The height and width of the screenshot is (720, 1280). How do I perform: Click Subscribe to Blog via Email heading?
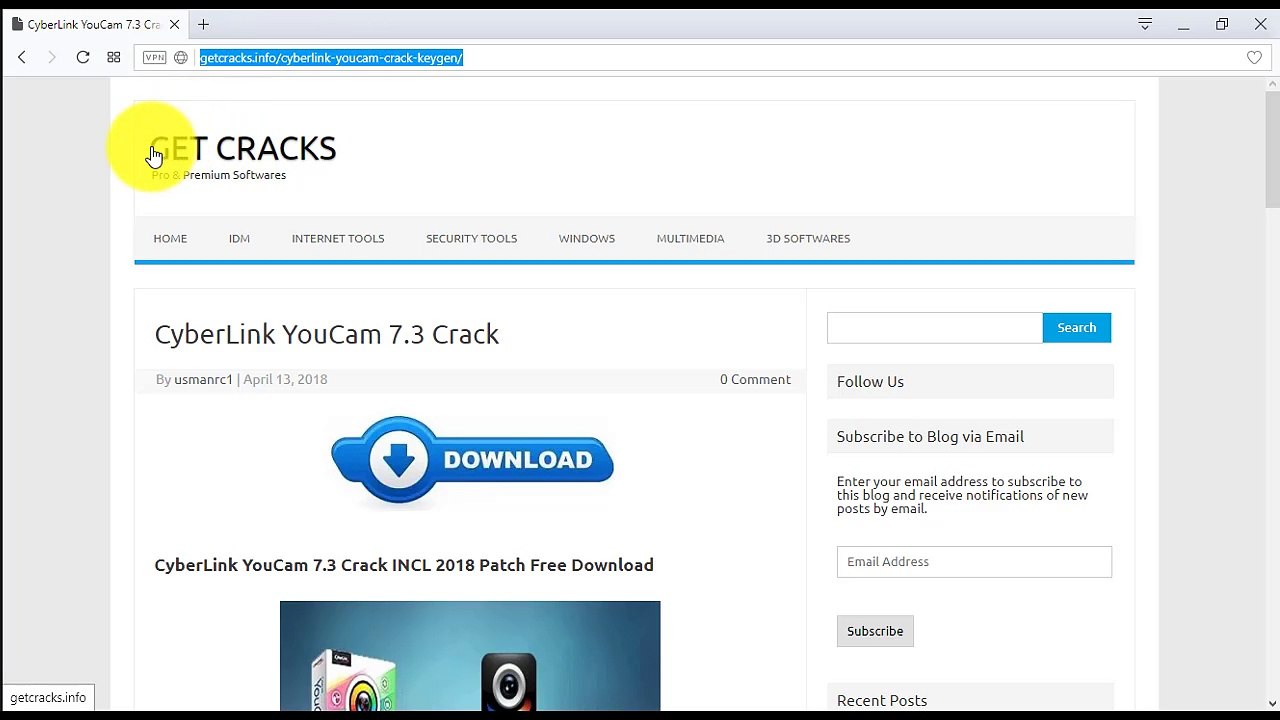(x=930, y=436)
